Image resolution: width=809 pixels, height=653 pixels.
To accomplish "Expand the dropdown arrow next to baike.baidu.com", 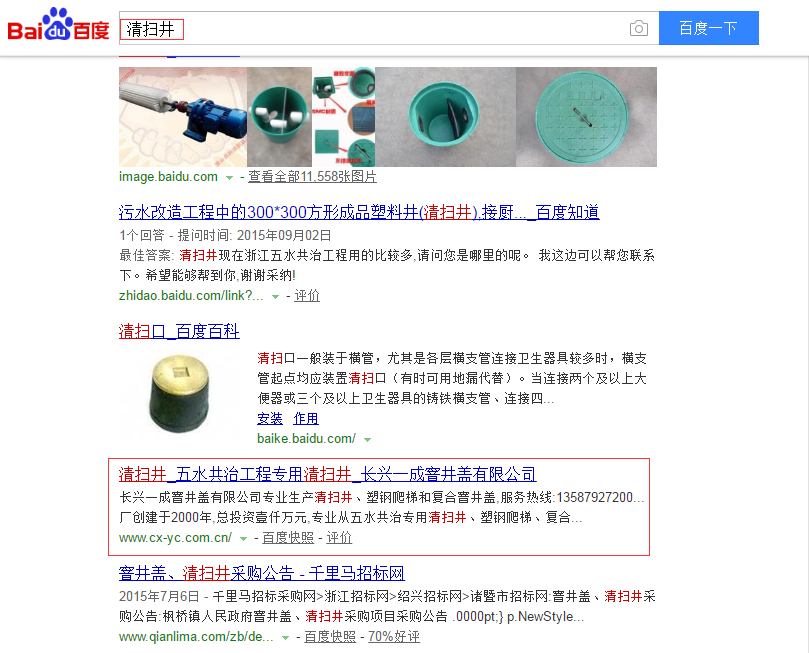I will click(367, 440).
